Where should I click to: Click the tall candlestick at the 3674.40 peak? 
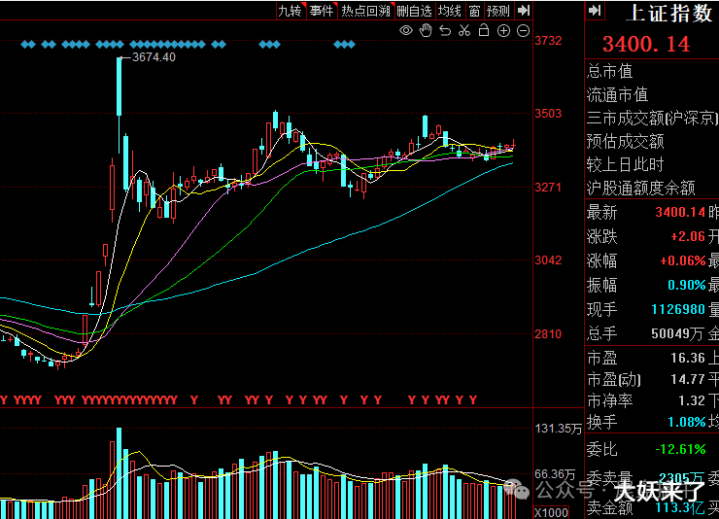[x=119, y=87]
